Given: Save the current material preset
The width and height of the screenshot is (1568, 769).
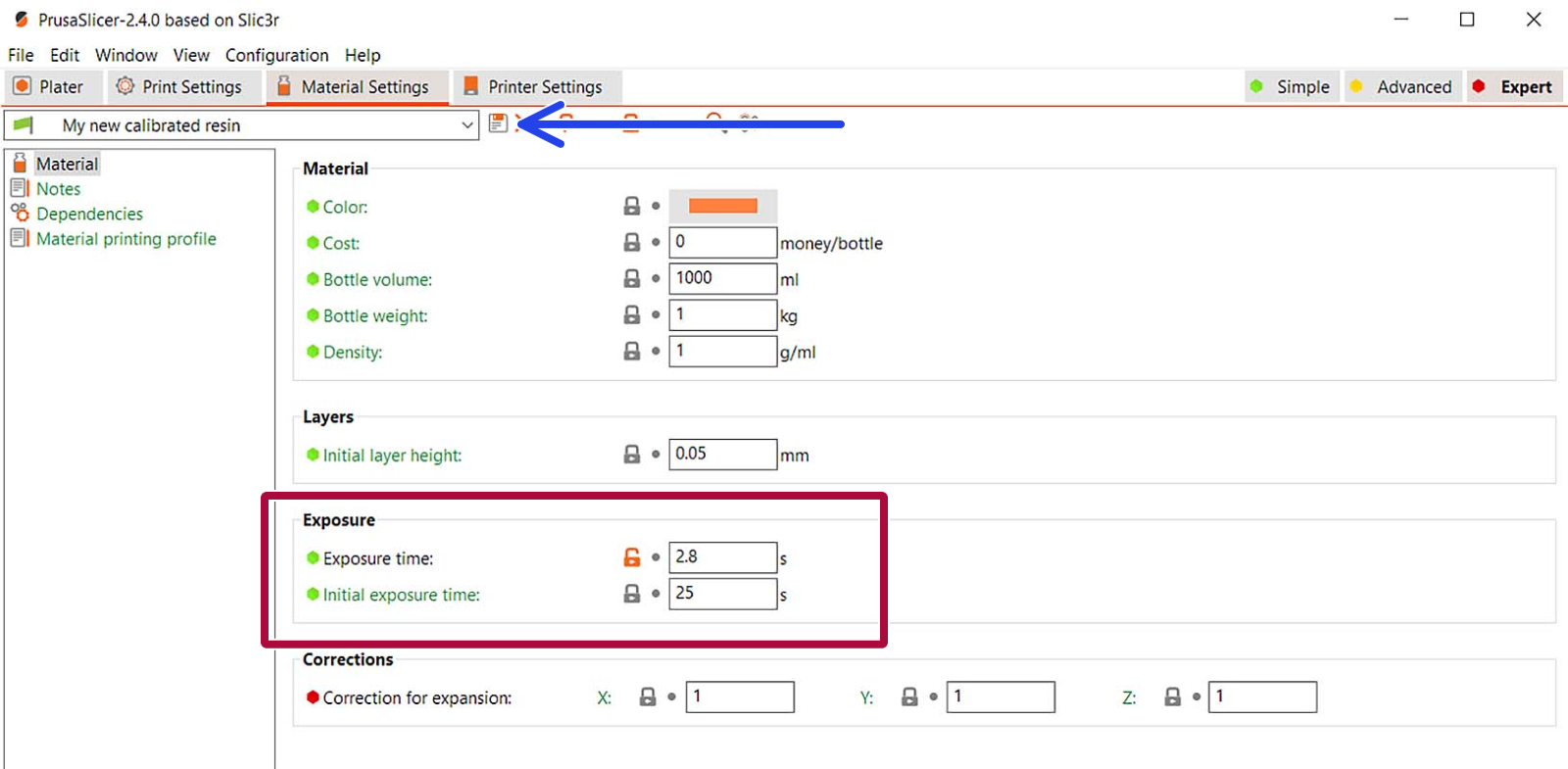Looking at the screenshot, I should coord(498,123).
